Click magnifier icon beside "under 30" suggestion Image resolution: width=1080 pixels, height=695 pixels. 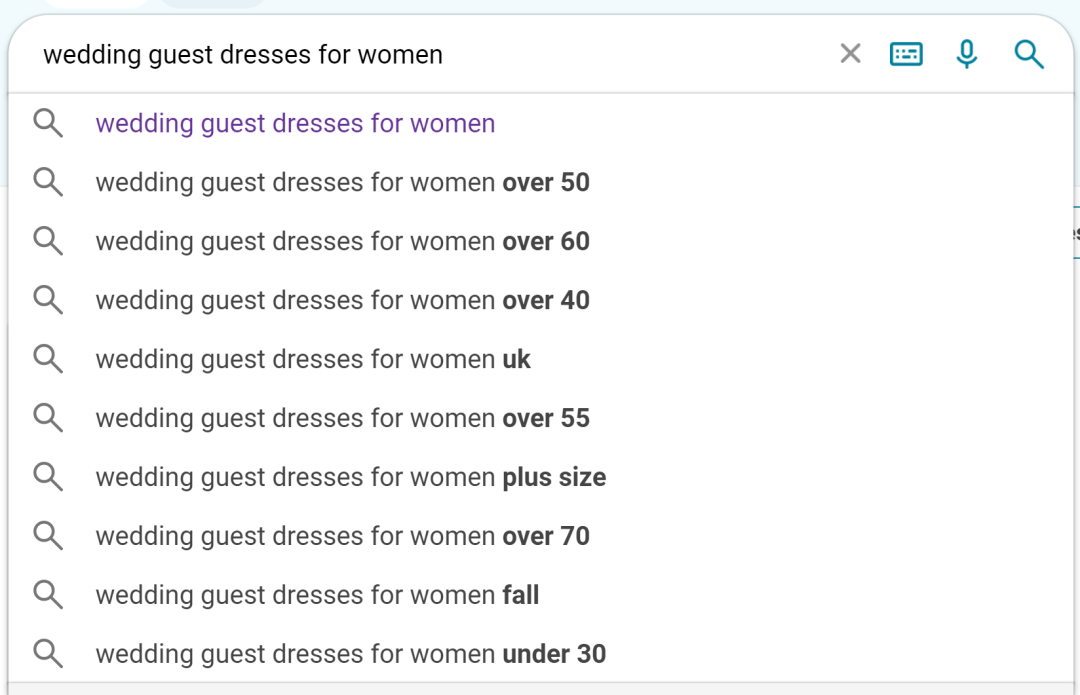click(48, 654)
